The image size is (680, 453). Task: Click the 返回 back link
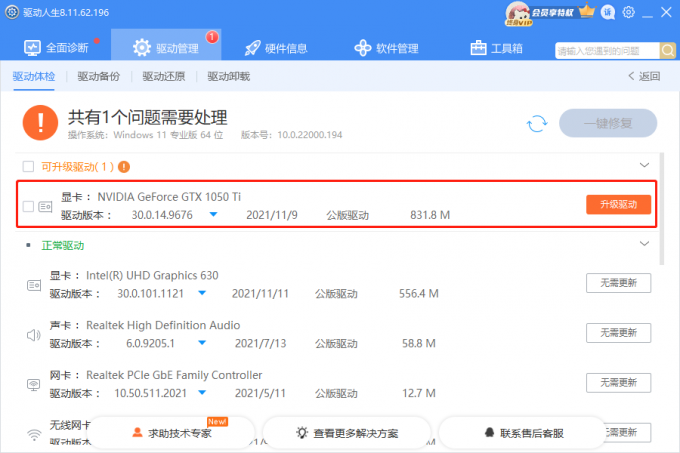click(x=644, y=77)
